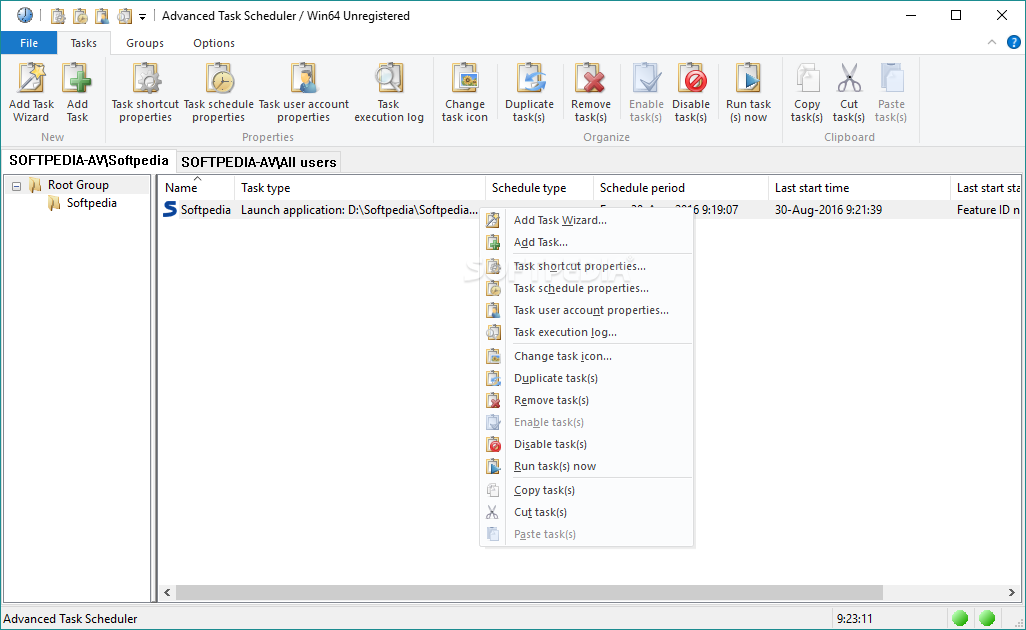1026x630 pixels.
Task: Choose Task schedule properties... in context menu
Action: (586, 289)
